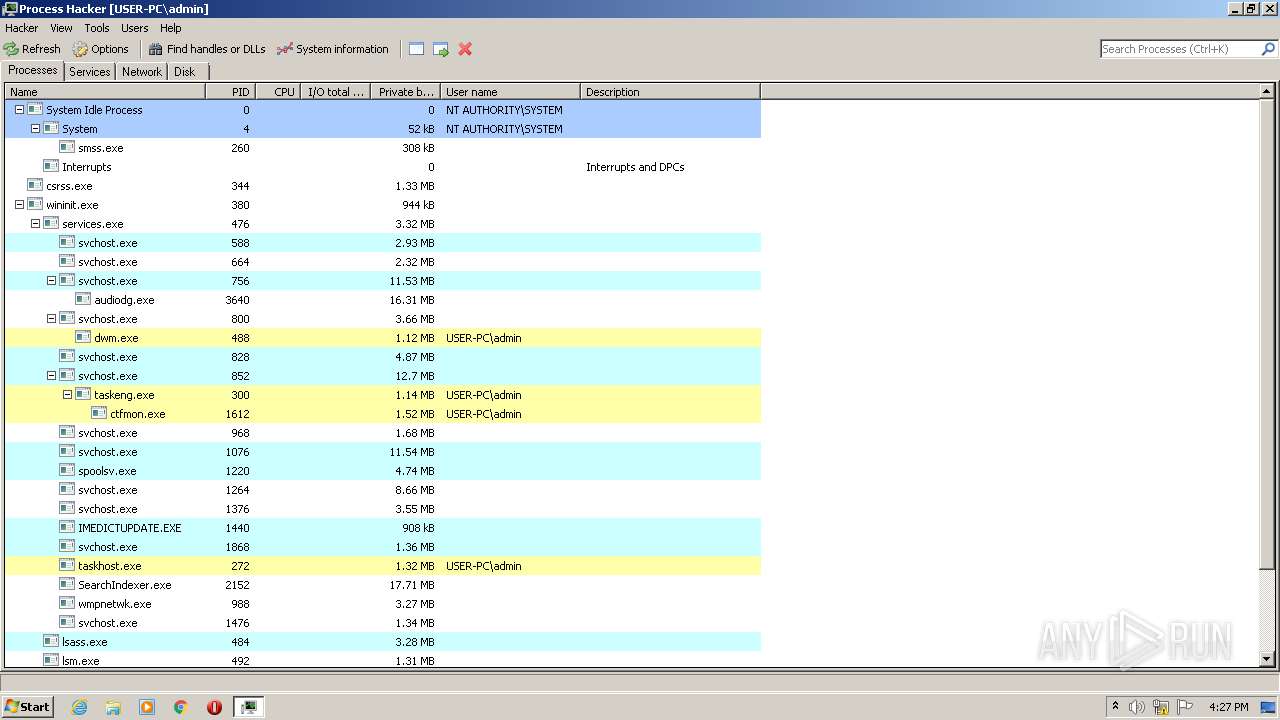Click the ctfmon.exe process icon
Screen dimensions: 1280x720
99,413
